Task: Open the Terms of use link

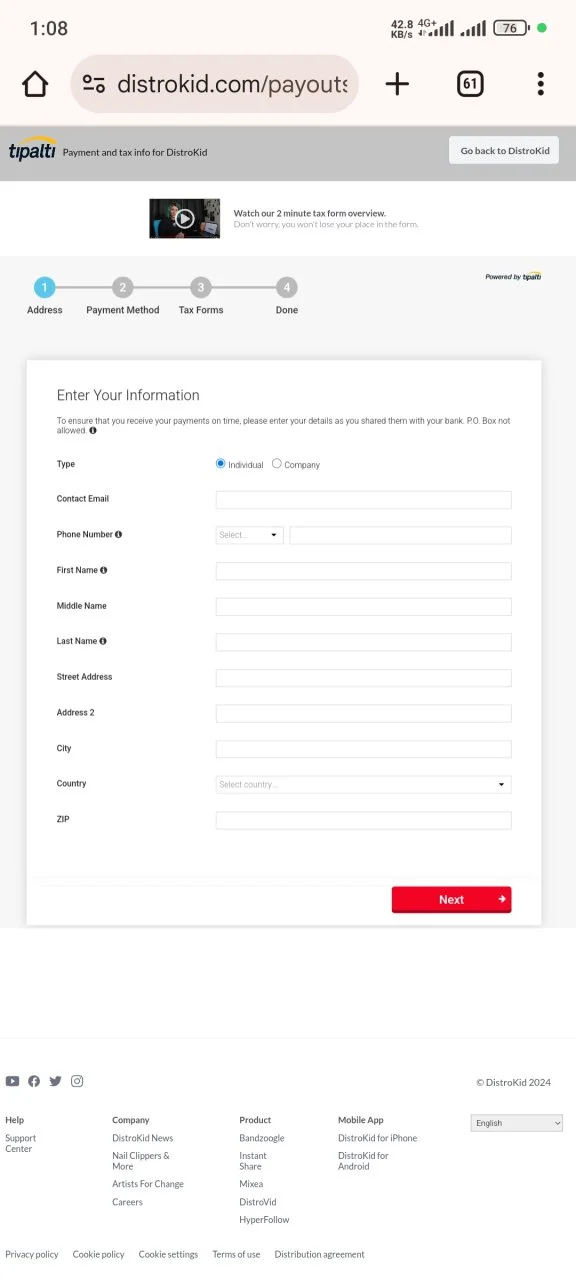Action: [236, 1254]
